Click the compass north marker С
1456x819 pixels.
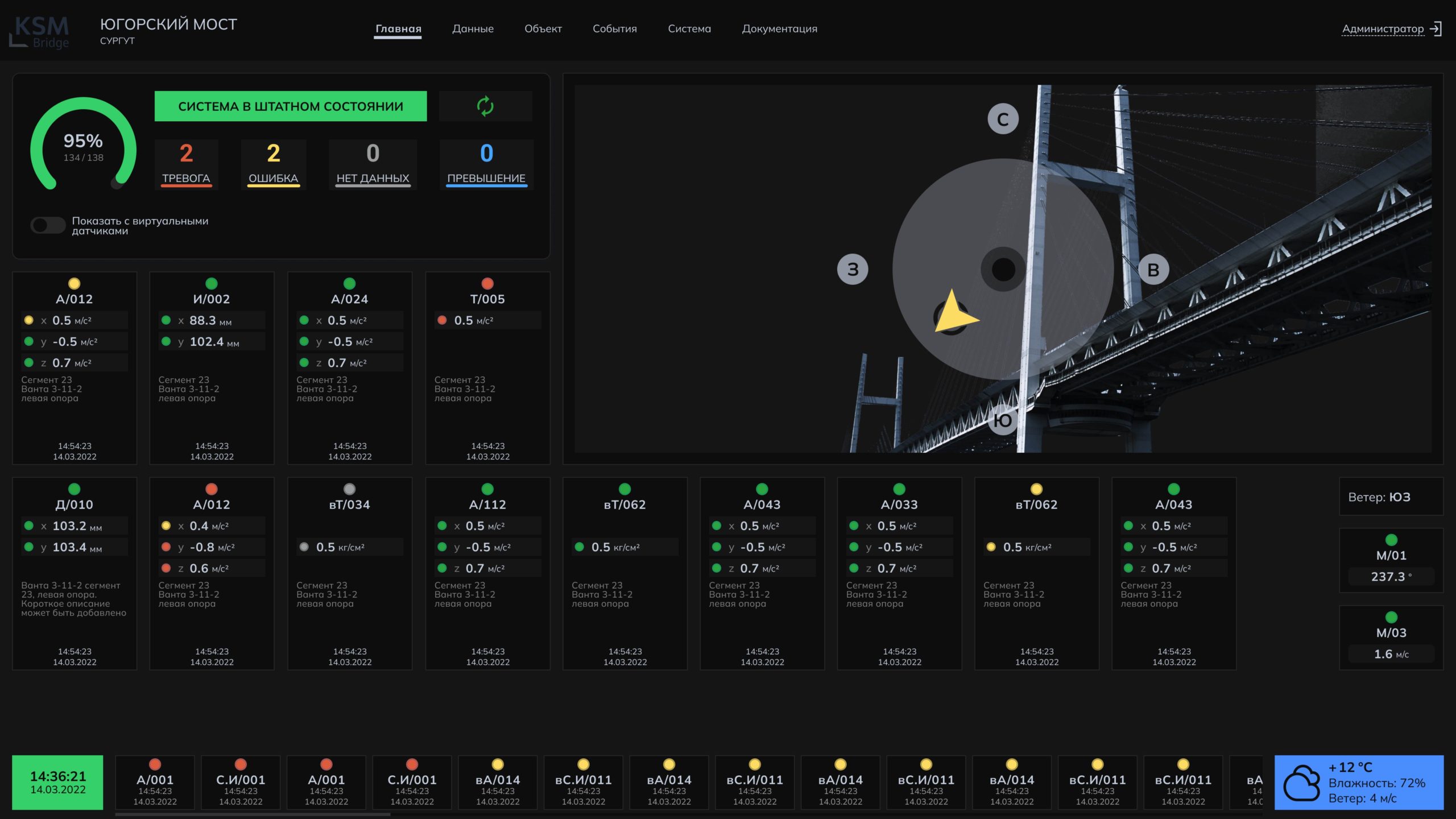coord(1003,119)
